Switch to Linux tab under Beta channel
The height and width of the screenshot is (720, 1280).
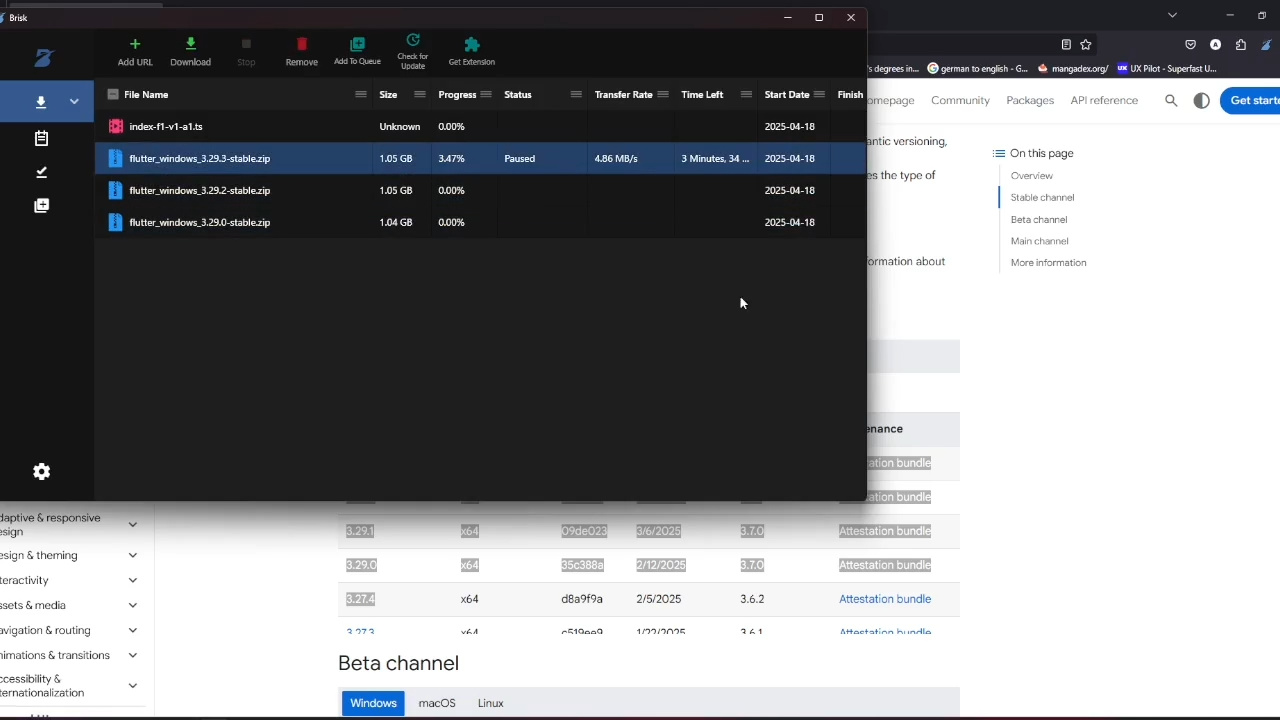490,703
